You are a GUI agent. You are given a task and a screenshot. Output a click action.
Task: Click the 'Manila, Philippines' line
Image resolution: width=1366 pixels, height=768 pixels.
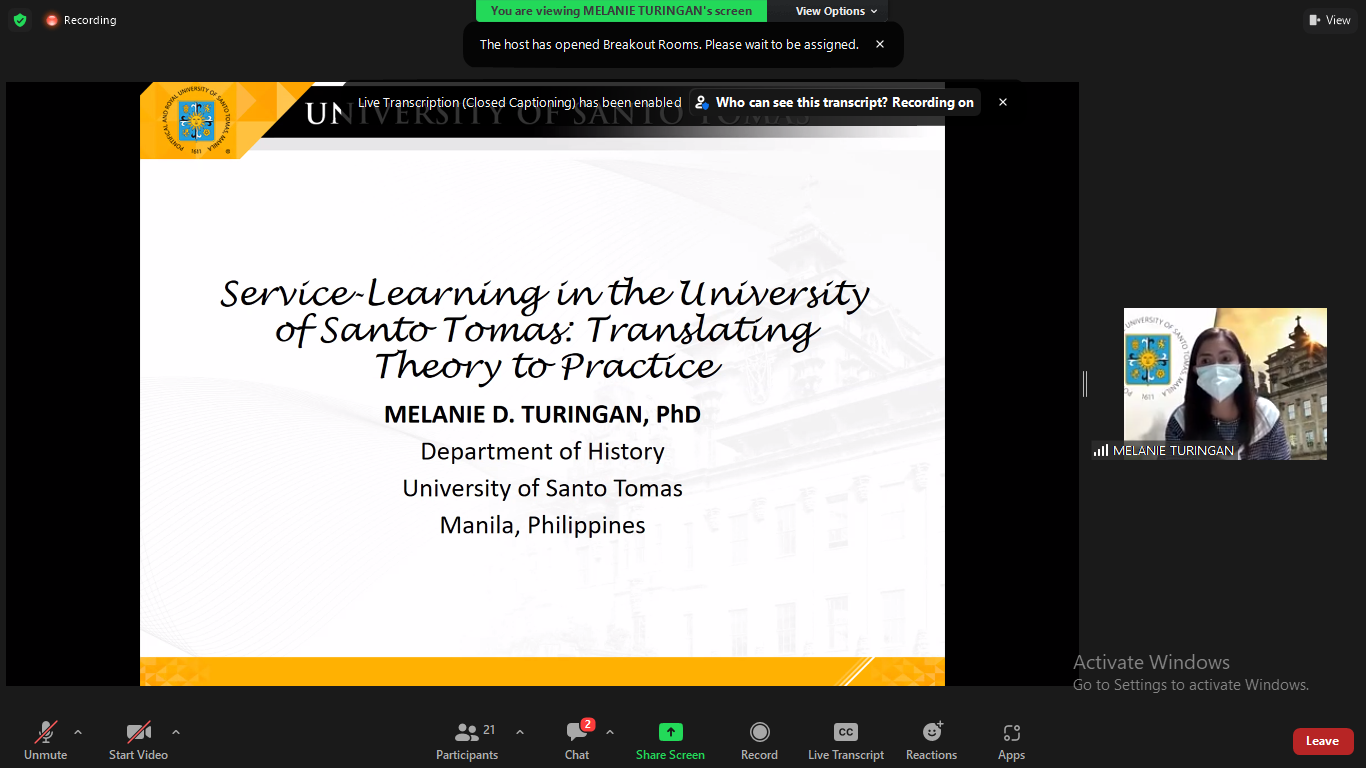pyautogui.click(x=542, y=525)
